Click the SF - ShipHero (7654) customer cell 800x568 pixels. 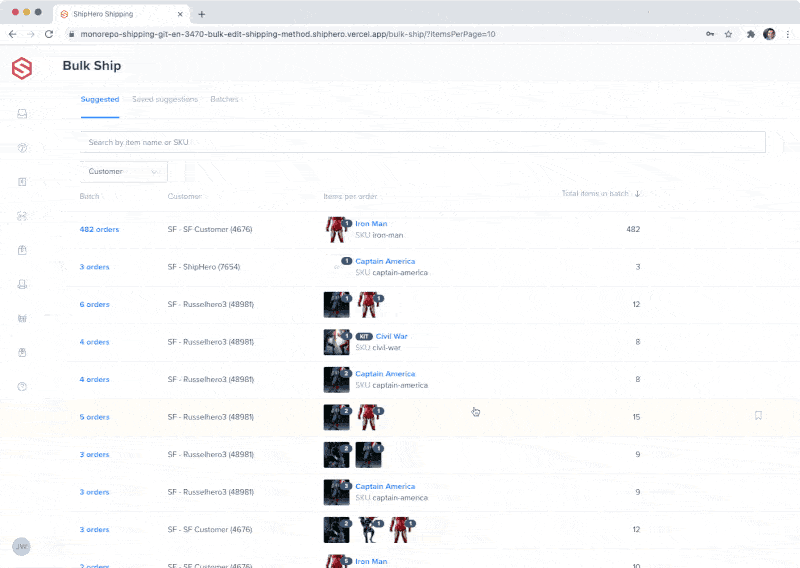pyautogui.click(x=204, y=267)
